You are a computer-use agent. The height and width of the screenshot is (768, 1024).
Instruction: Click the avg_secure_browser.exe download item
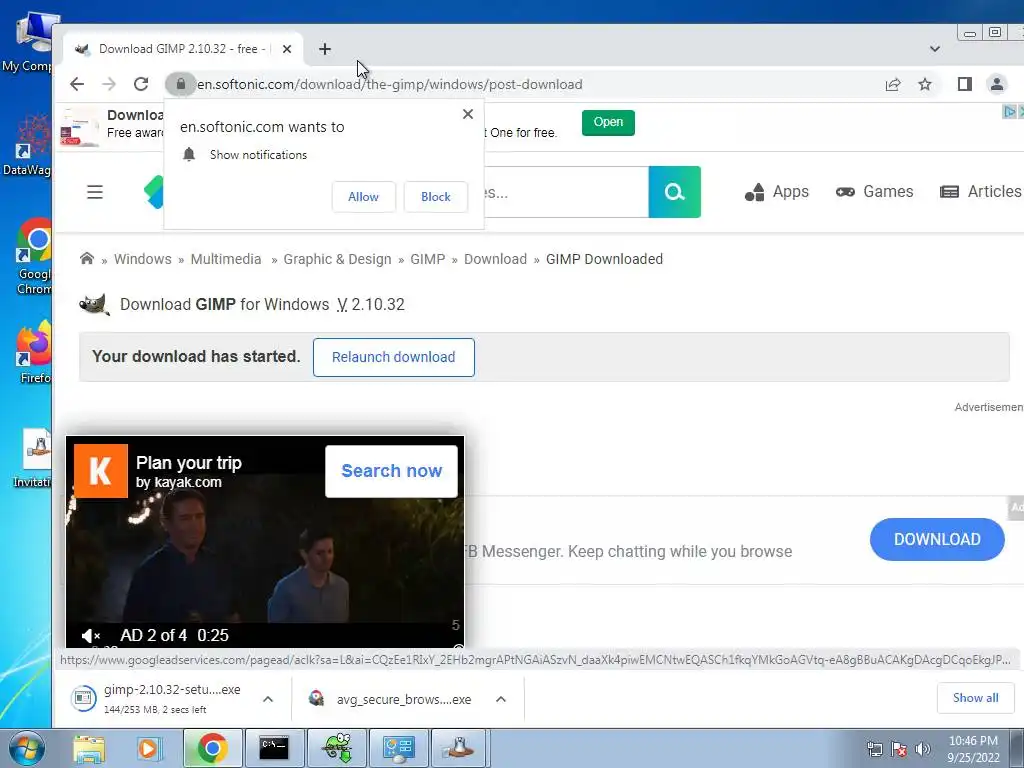[392, 699]
